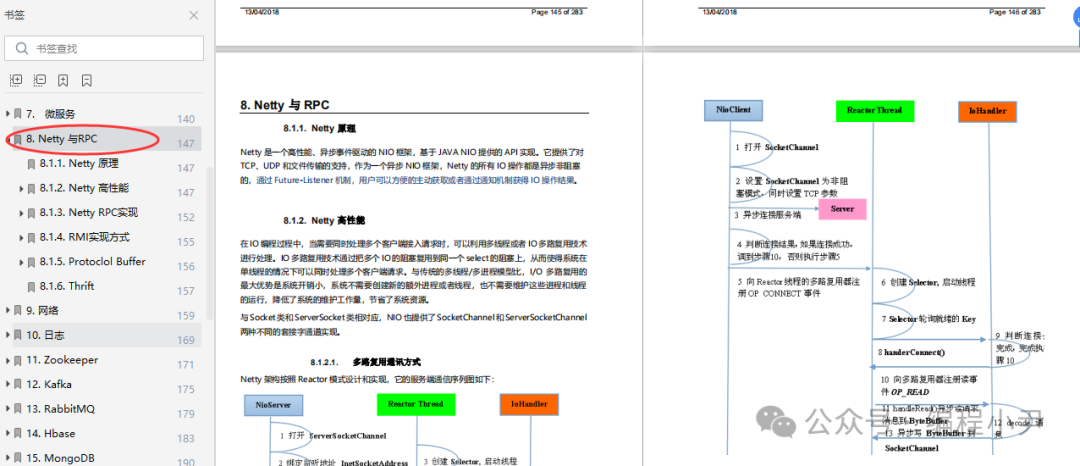The width and height of the screenshot is (1080, 466).
Task: Expand the 11. Zookeeper bookmark
Action: pos(8,360)
